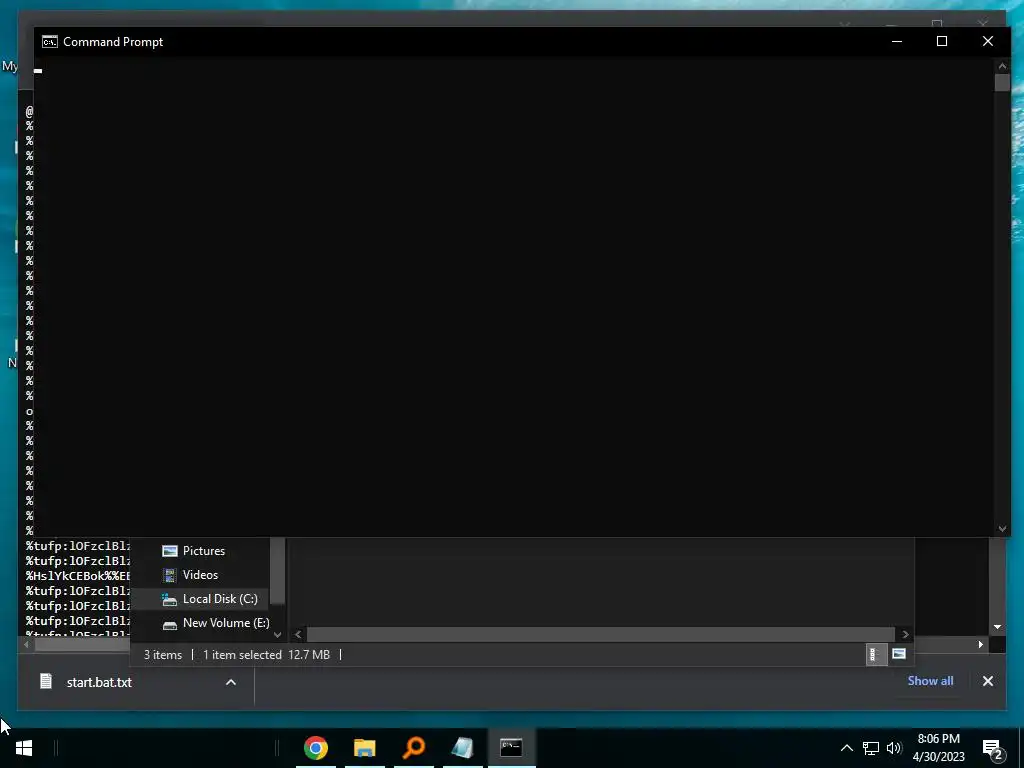Show hidden system tray icons
The image size is (1024, 768).
[846, 748]
